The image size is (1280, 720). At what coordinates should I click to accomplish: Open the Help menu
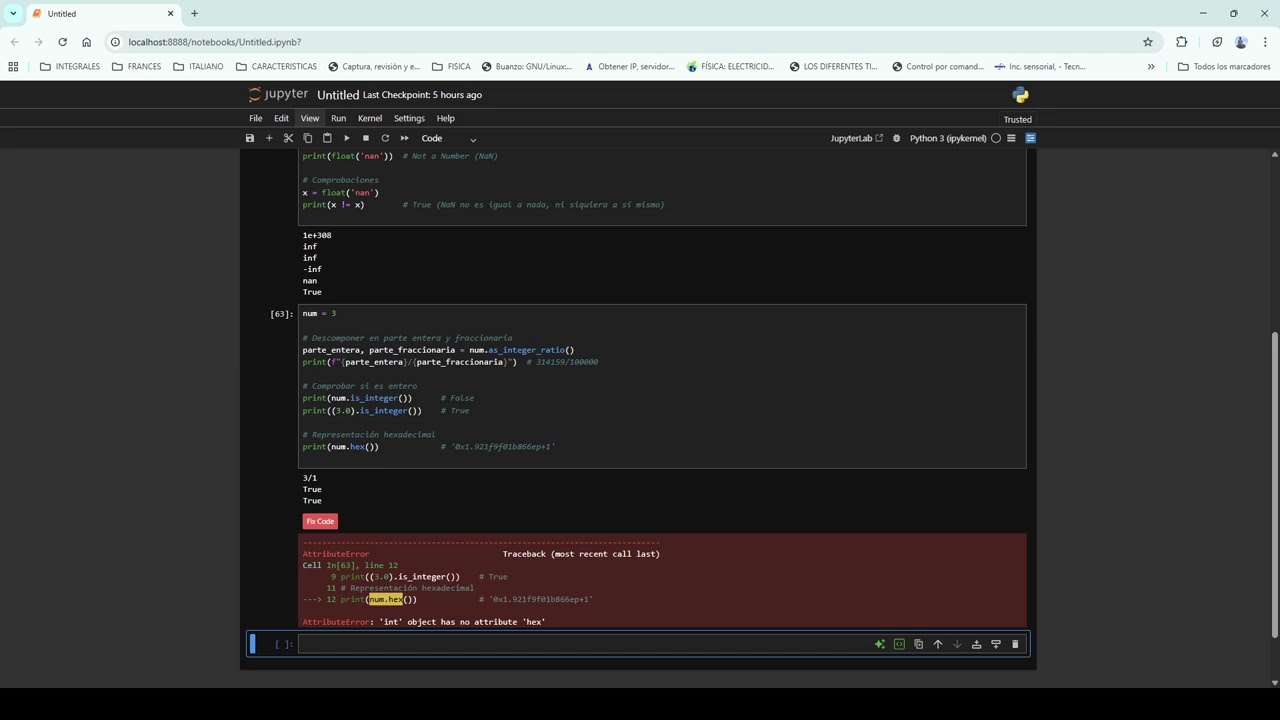[446, 118]
